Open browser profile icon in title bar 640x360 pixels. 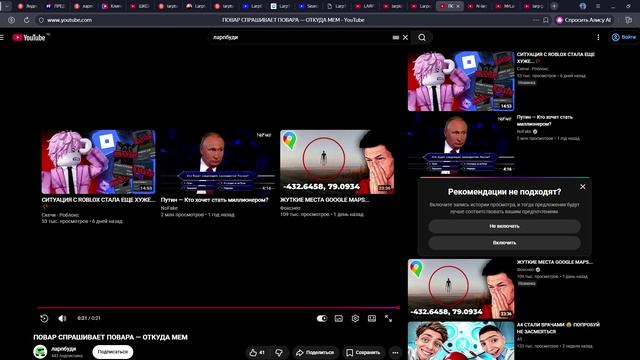click(583, 6)
